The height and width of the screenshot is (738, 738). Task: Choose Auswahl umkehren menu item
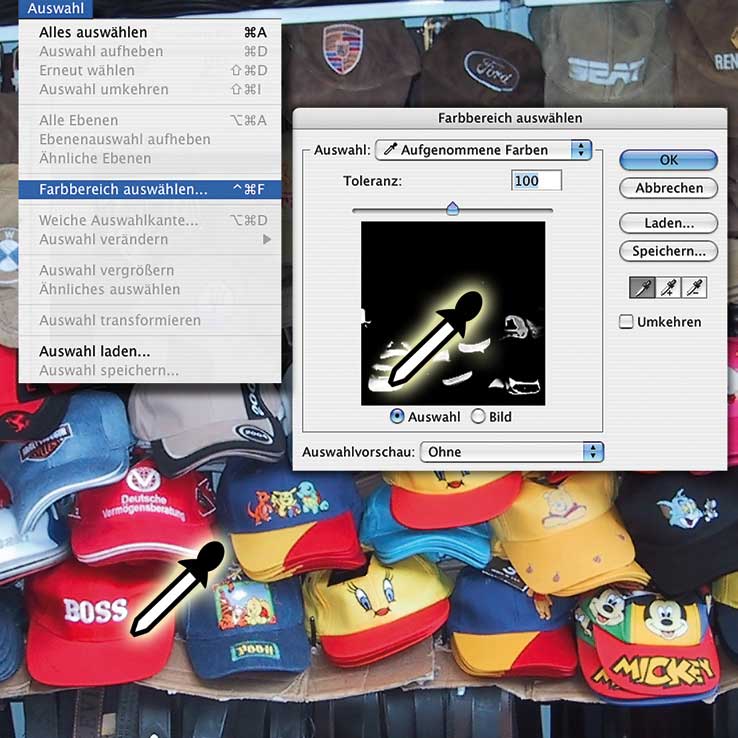pyautogui.click(x=150, y=89)
